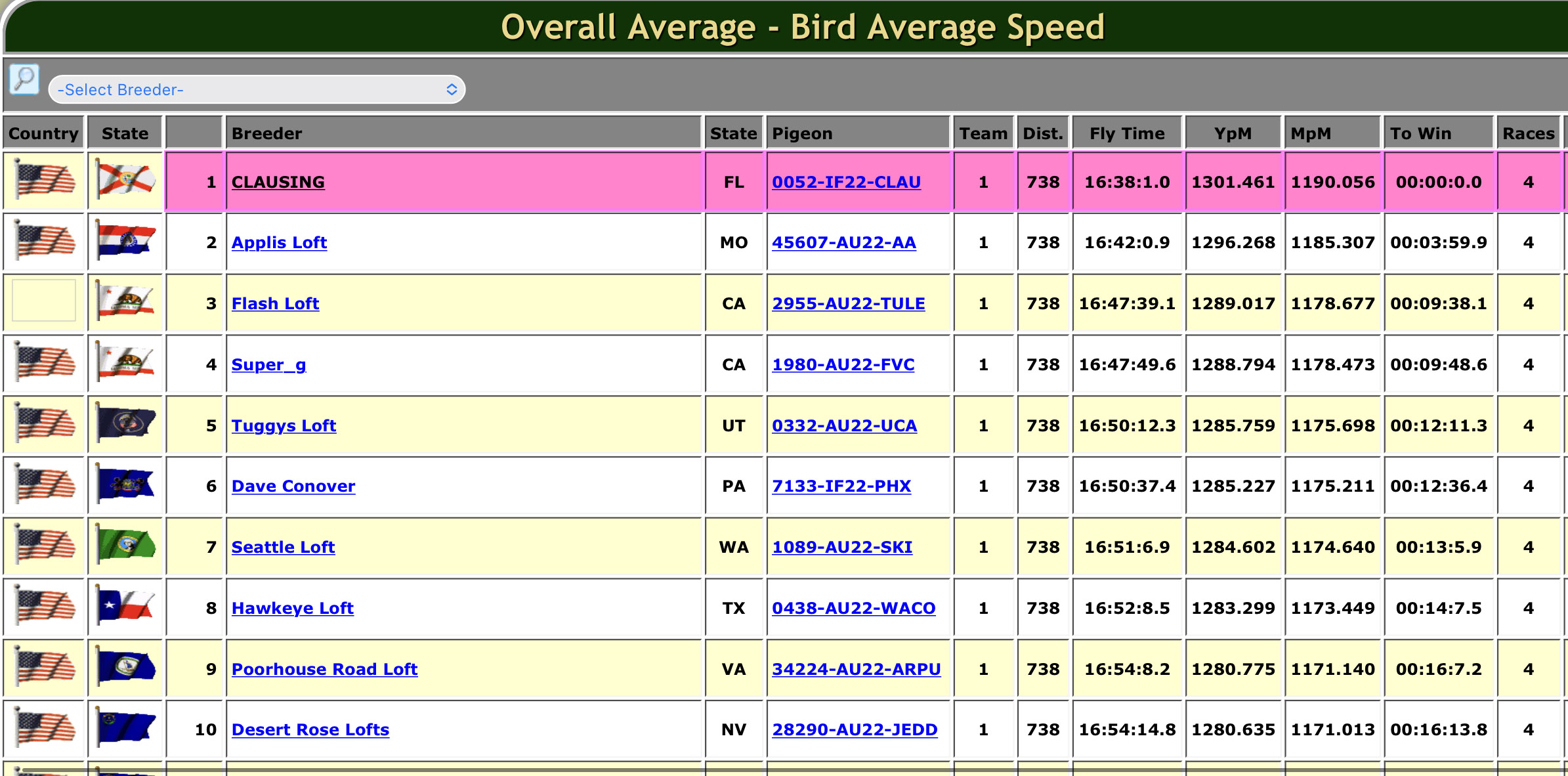Click the YpM column header
The height and width of the screenshot is (776, 1568).
[1233, 133]
